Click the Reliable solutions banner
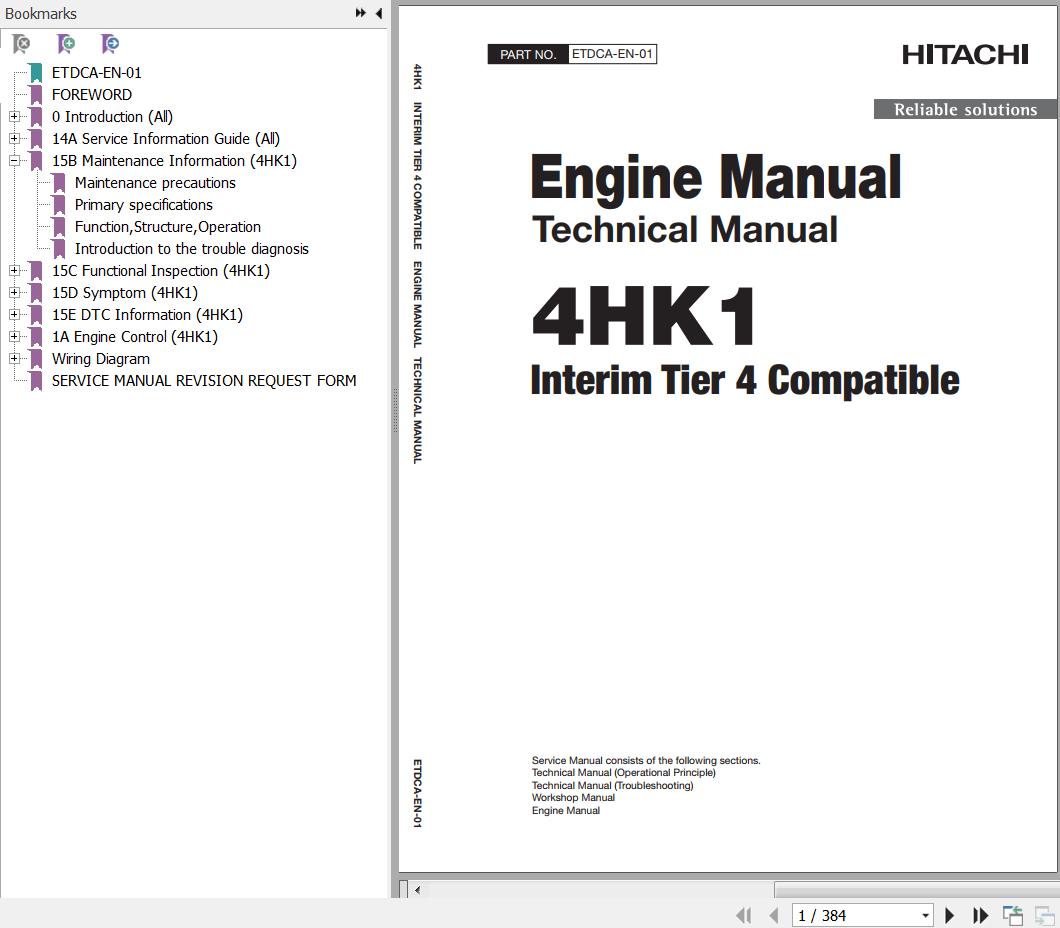The image size is (1060, 928). [965, 109]
